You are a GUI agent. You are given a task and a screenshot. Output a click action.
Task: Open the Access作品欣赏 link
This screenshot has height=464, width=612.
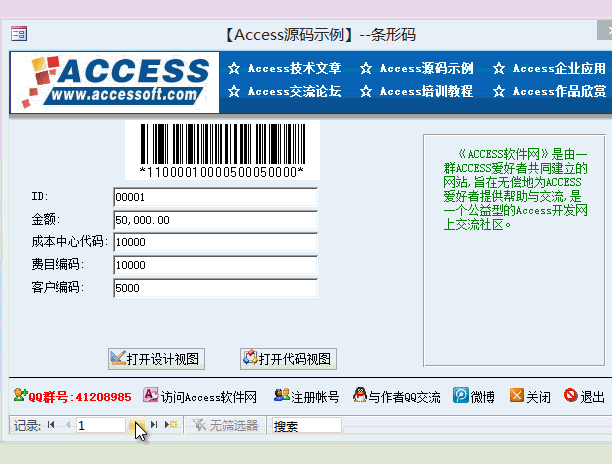(559, 91)
